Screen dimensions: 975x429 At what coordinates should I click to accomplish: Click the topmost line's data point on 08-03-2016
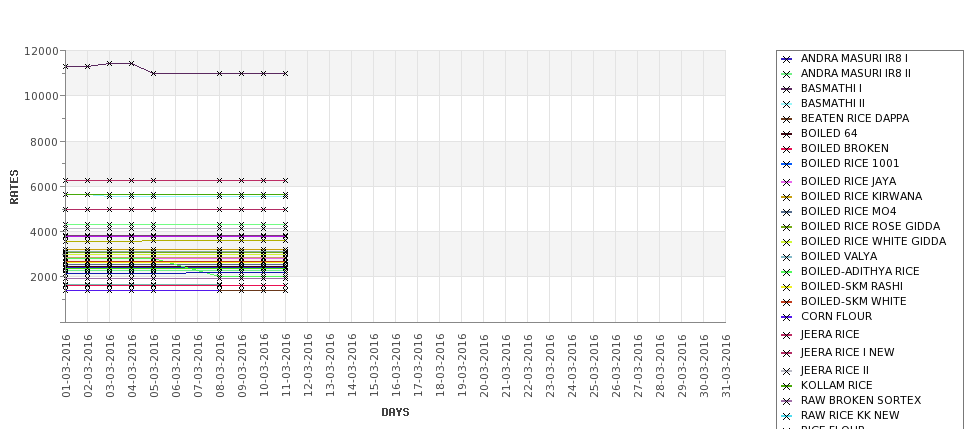[219, 73]
